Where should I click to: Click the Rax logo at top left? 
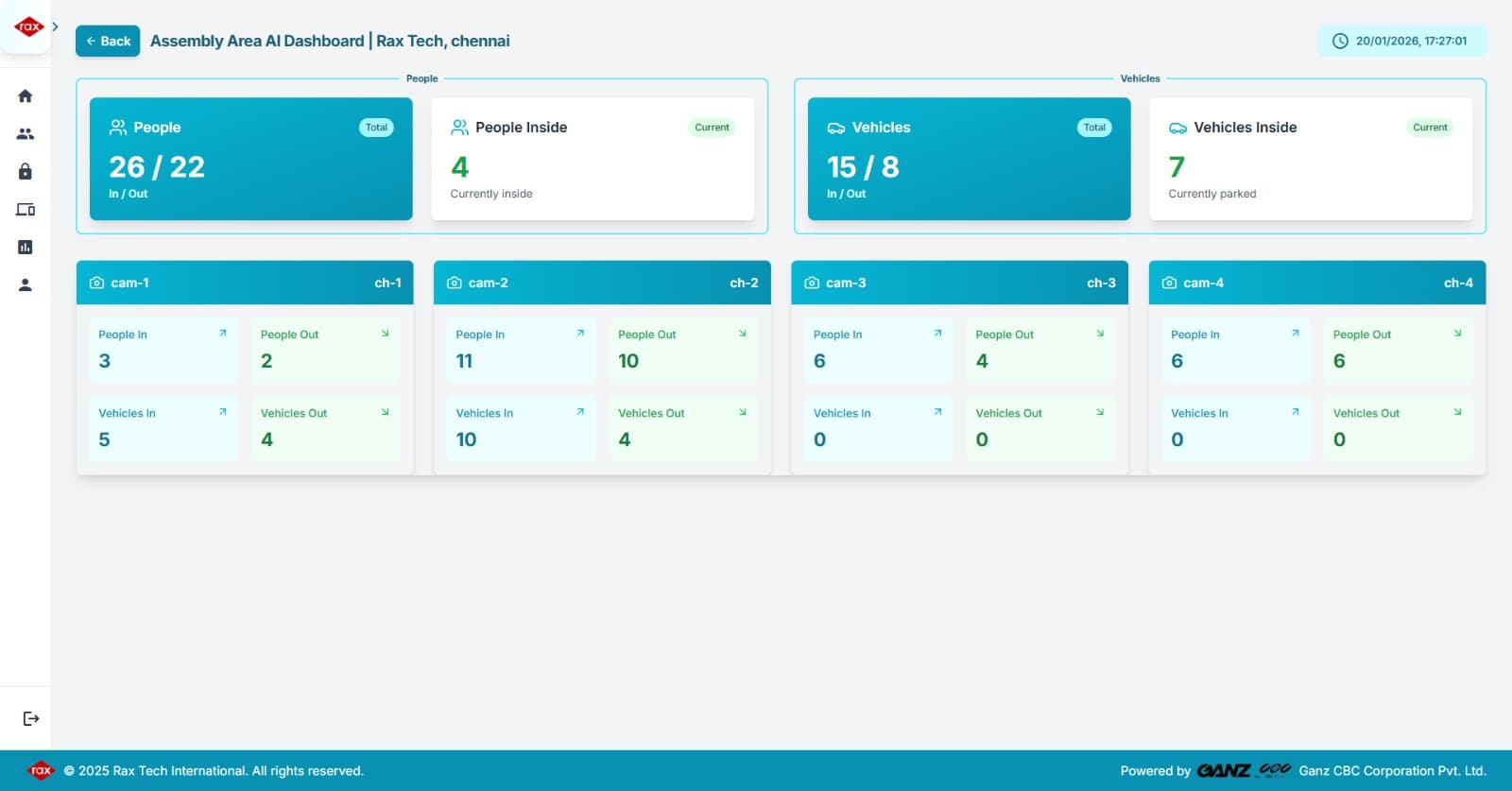point(28,26)
